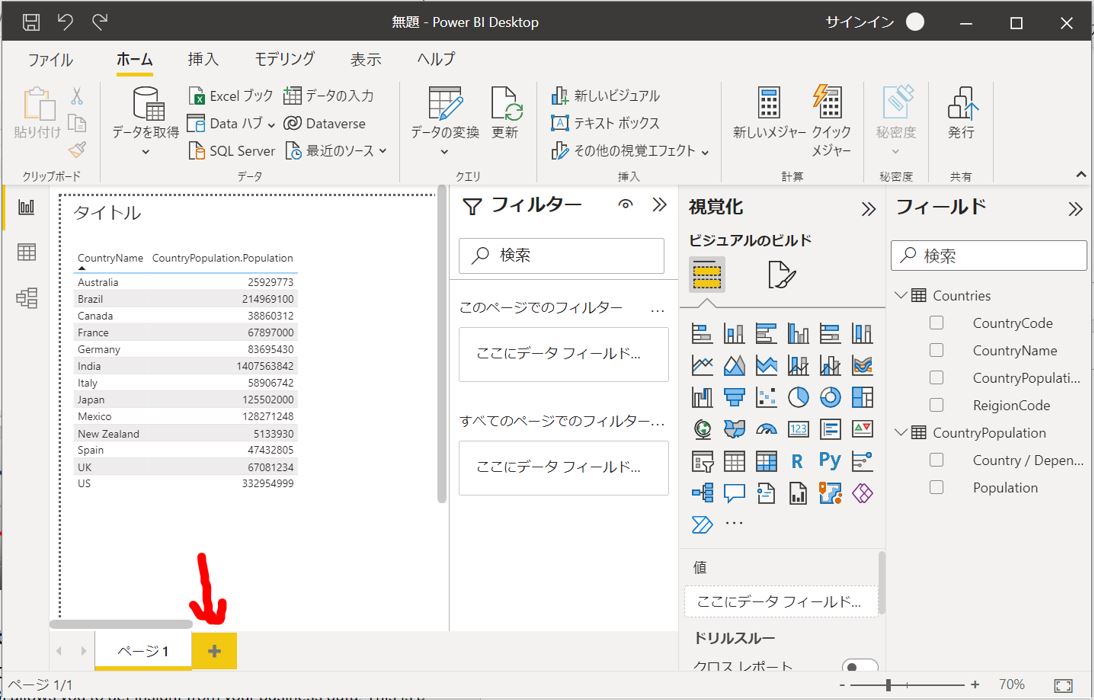Choose the gauge visual

766,429
